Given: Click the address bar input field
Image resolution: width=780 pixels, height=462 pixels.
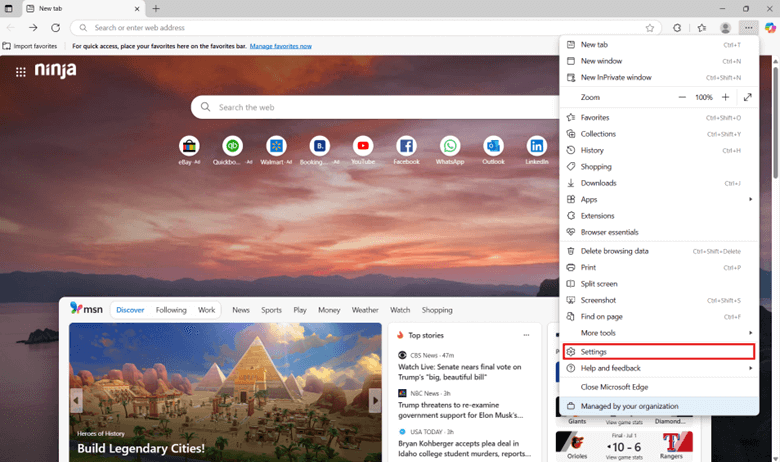Looking at the screenshot, I should (x=366, y=28).
